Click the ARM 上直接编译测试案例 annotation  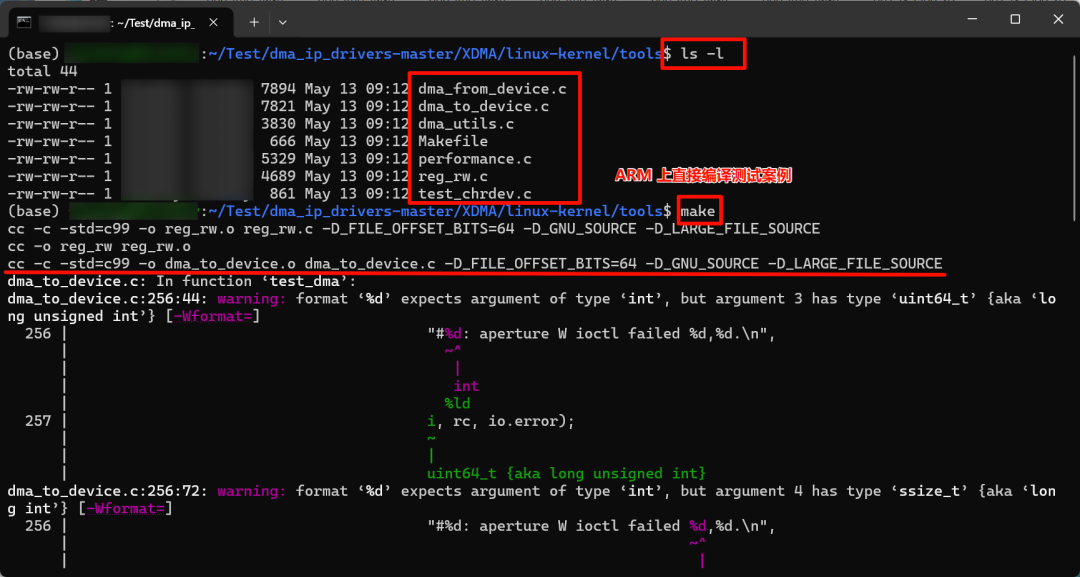(701, 175)
